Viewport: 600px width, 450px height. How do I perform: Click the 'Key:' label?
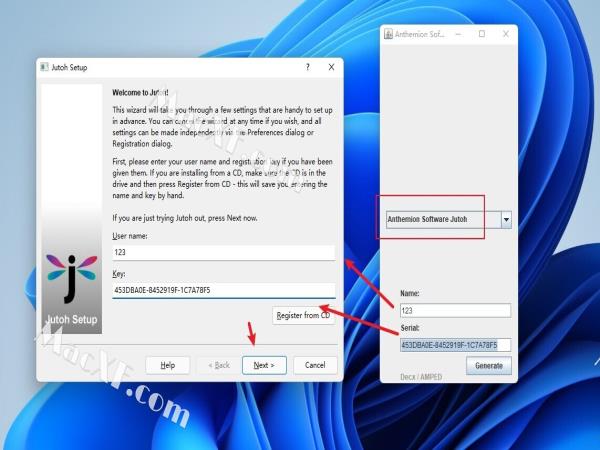tap(119, 274)
